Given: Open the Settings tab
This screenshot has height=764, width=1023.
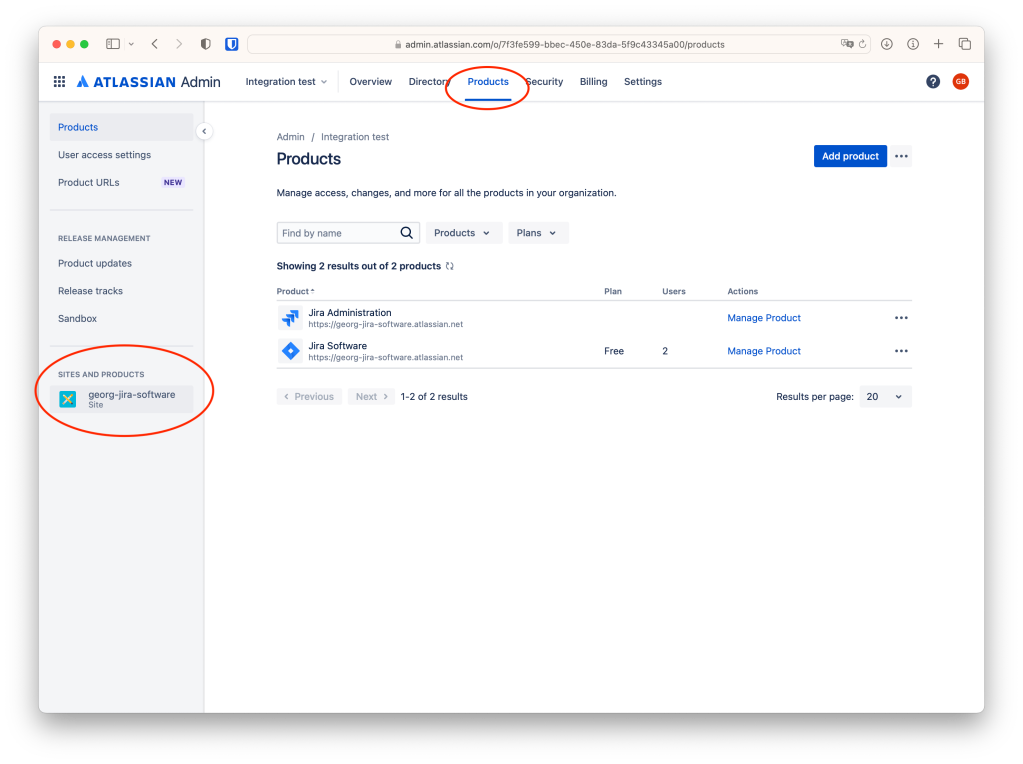Looking at the screenshot, I should point(643,82).
